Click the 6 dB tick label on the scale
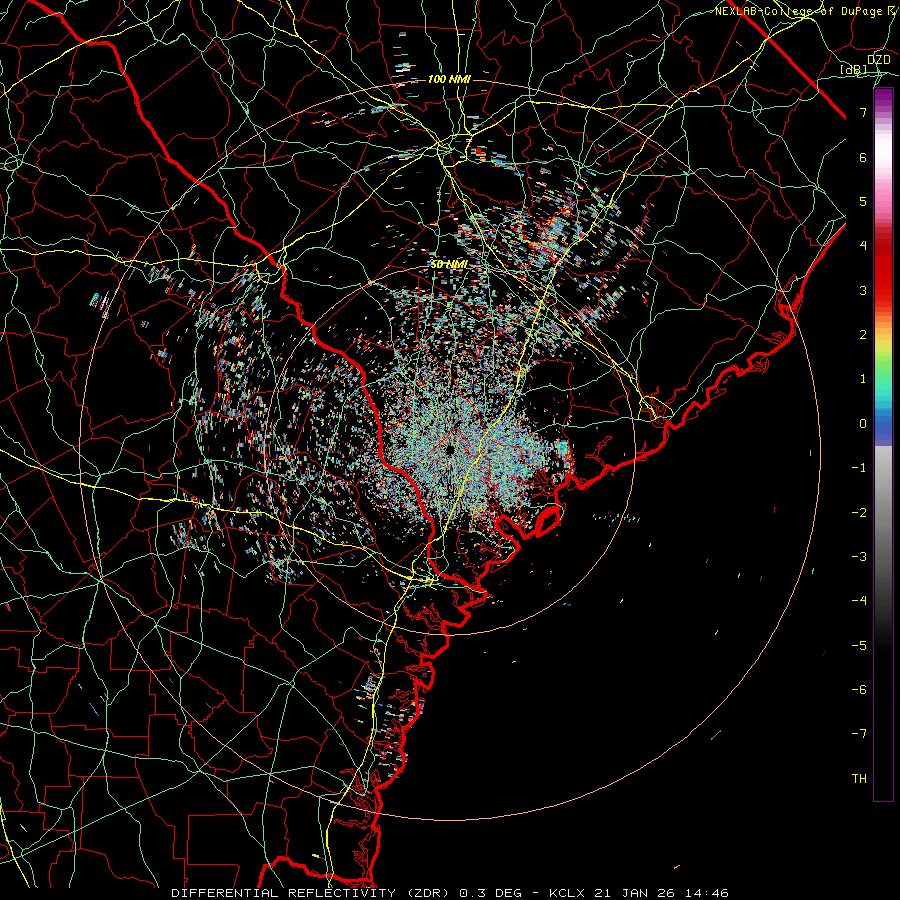Screen dimensions: 900x900 click(863, 157)
